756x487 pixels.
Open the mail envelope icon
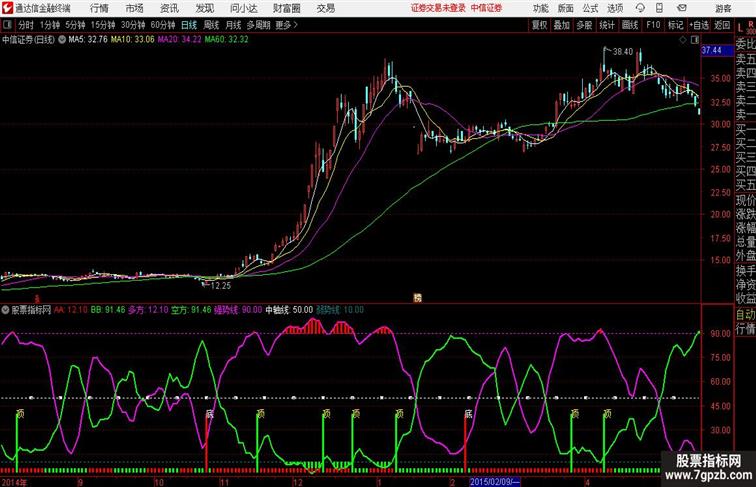coord(682,8)
